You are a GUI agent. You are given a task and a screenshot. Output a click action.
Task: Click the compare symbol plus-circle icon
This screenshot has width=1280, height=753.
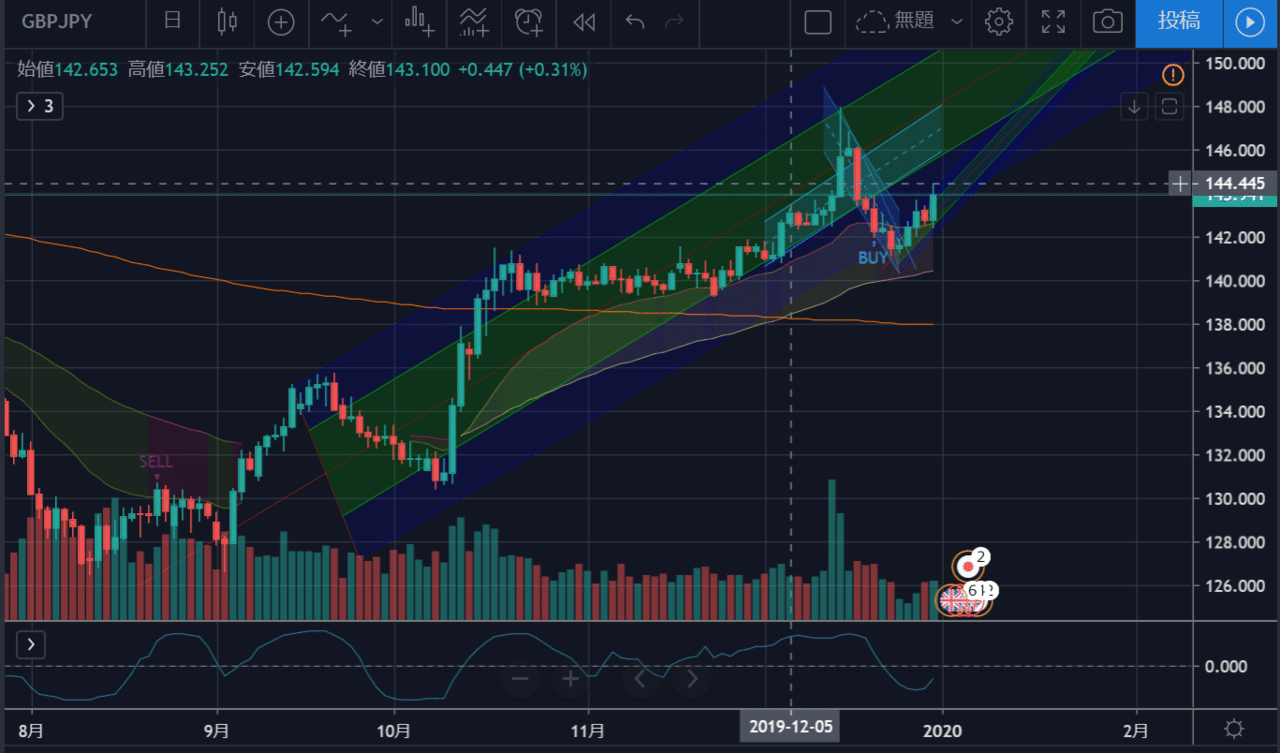pos(281,21)
